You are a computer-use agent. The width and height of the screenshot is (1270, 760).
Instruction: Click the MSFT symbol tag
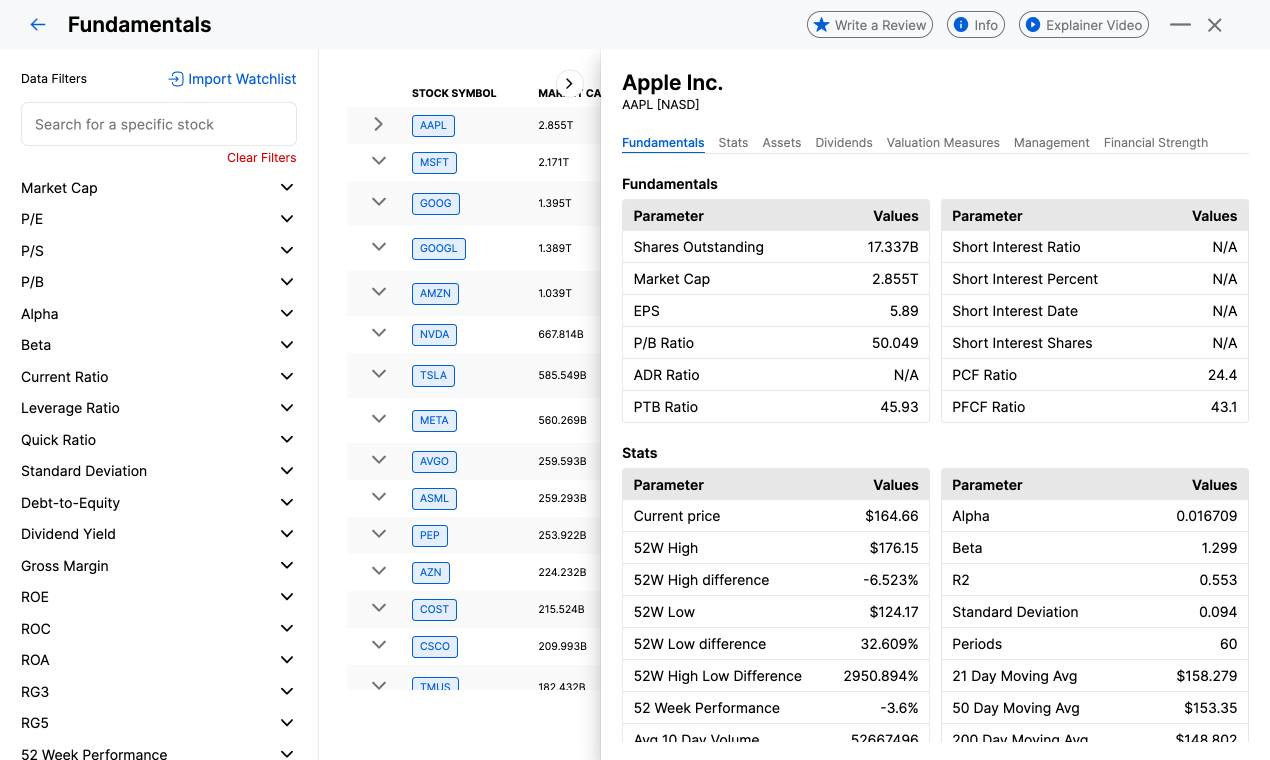(x=434, y=162)
